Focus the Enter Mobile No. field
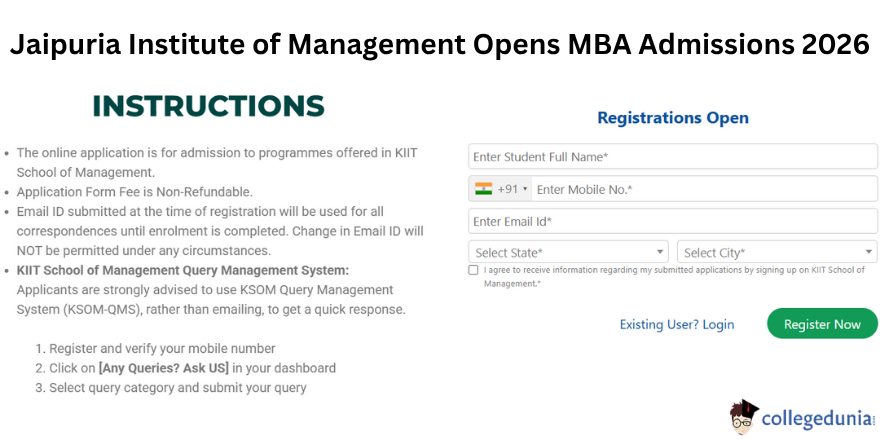Viewport: 880px width, 440px height. click(704, 189)
